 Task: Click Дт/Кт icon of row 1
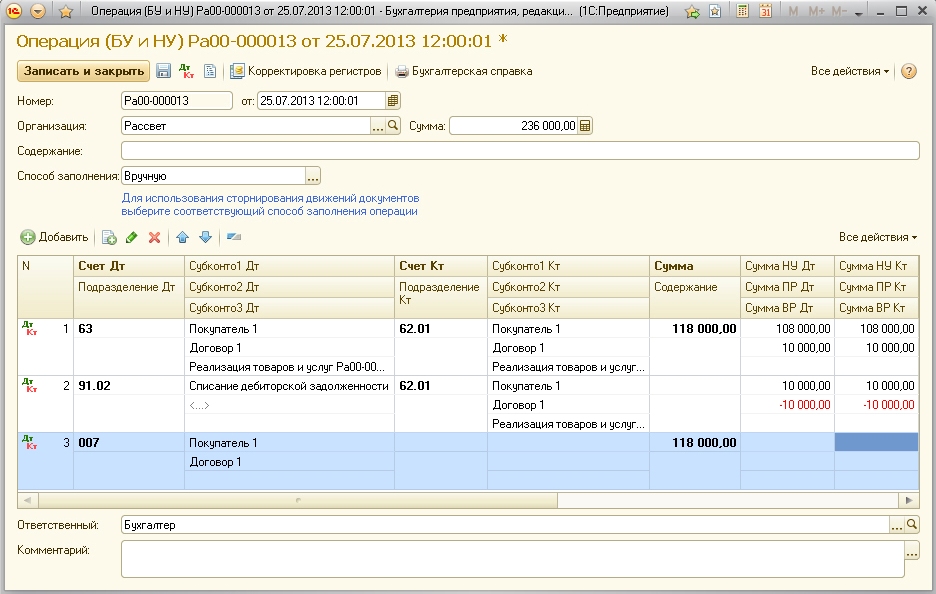29,328
